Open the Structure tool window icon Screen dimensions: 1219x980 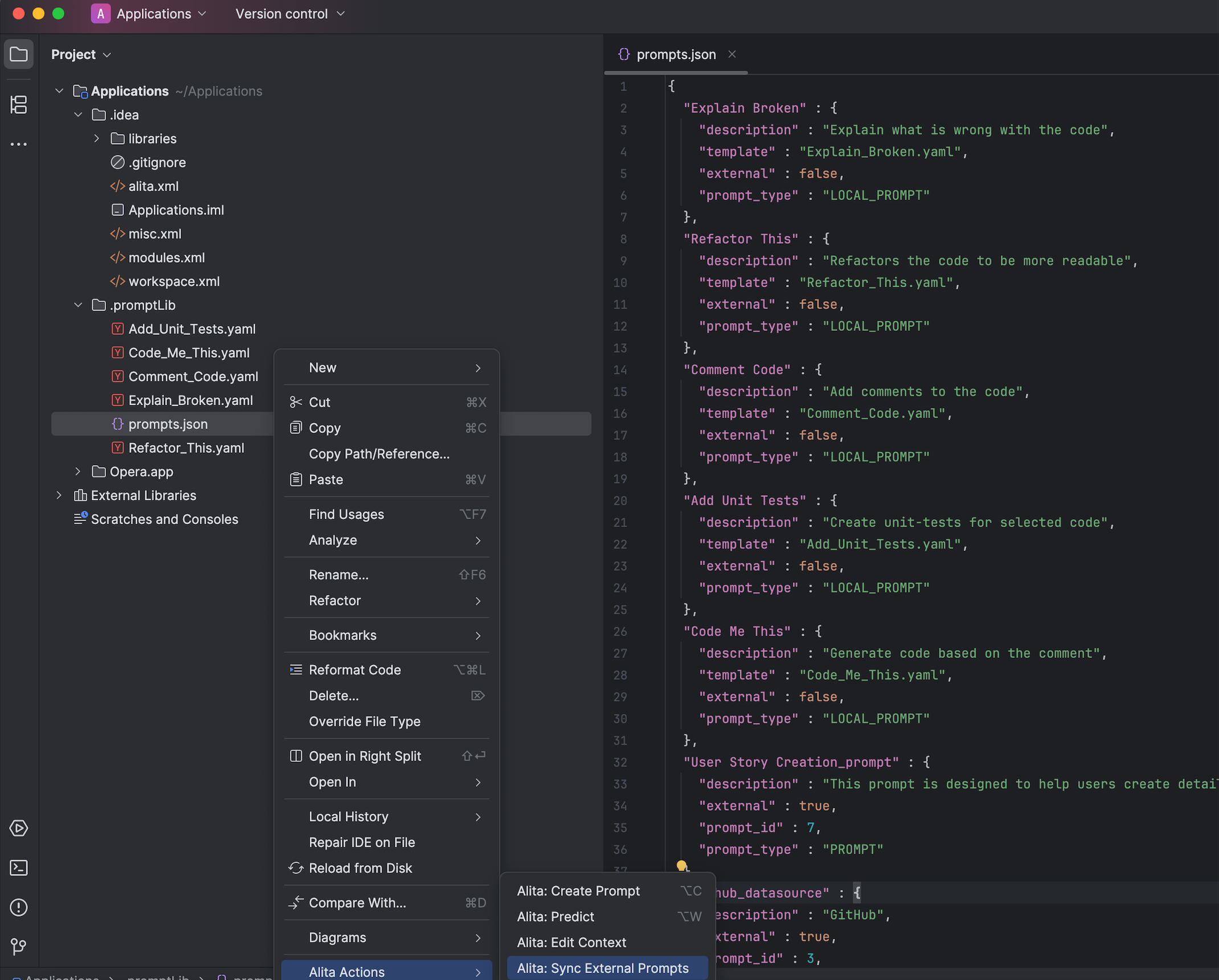19,104
